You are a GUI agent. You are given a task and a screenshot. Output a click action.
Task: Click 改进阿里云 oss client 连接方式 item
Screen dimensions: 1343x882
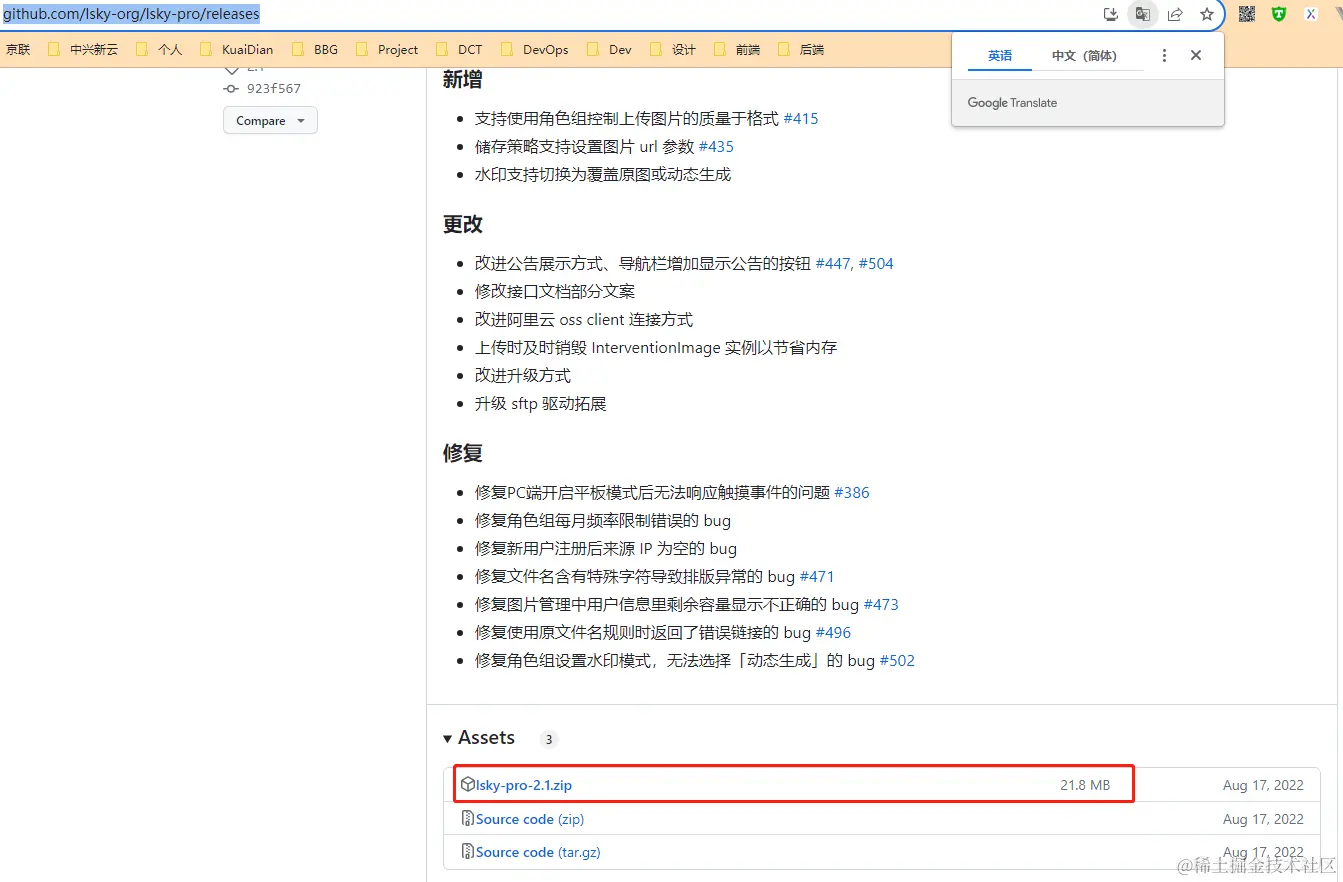(x=584, y=320)
